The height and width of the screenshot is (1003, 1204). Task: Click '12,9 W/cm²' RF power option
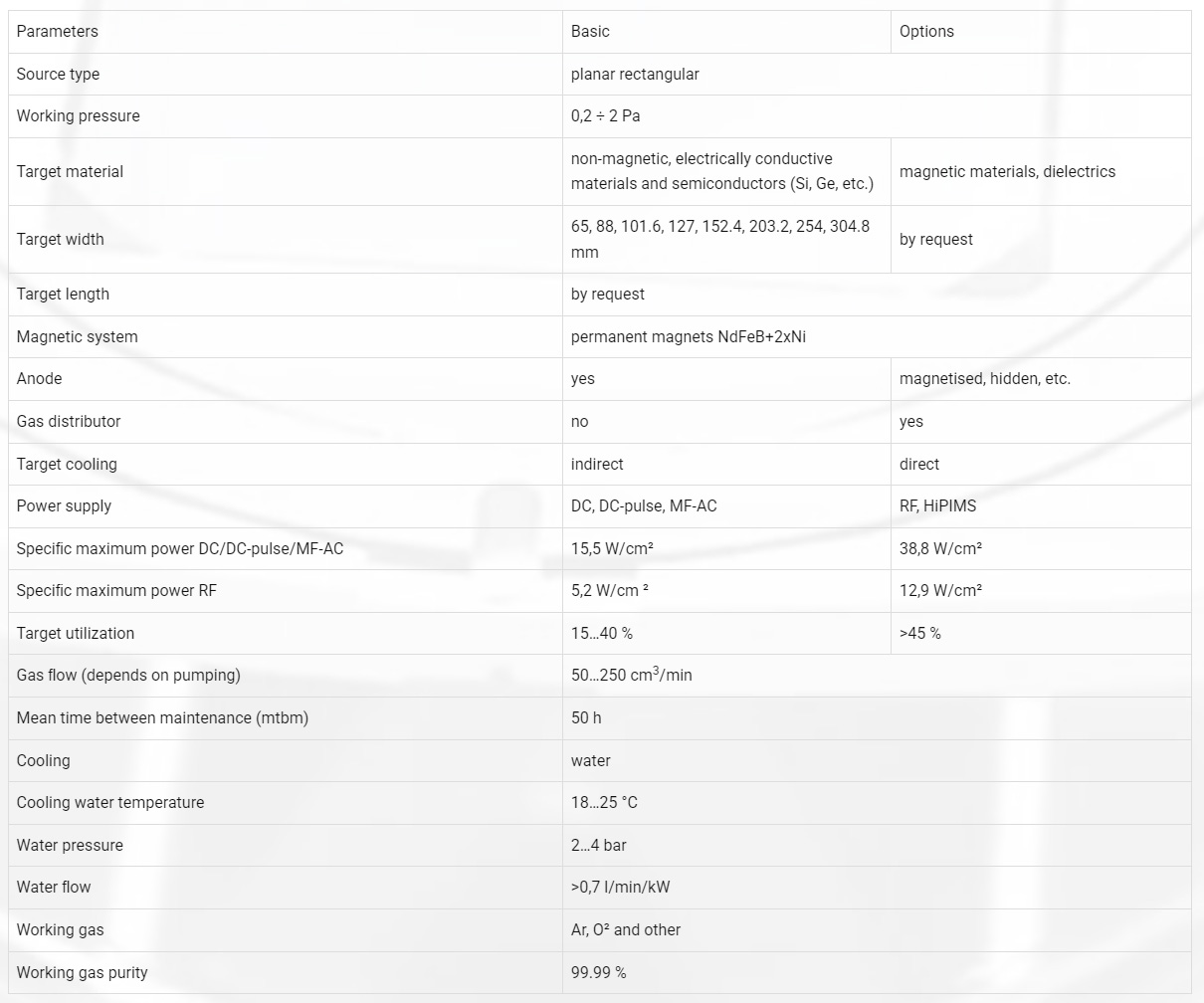[940, 590]
